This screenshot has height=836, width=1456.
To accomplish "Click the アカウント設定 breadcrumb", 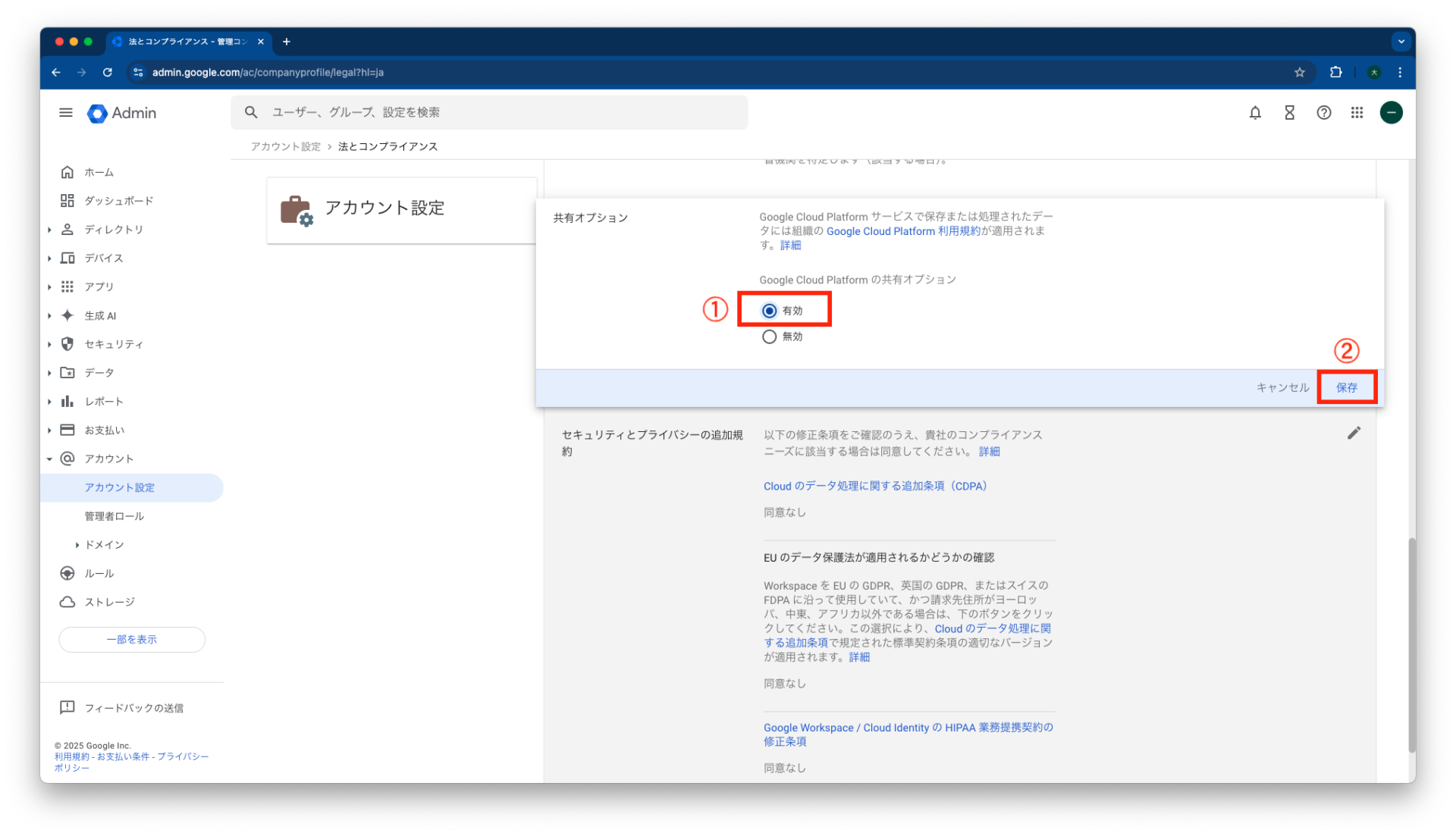I will pos(286,146).
